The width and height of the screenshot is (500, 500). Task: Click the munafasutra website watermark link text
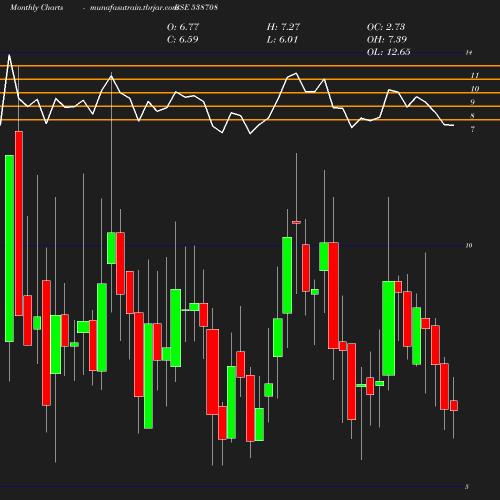pyautogui.click(x=133, y=8)
